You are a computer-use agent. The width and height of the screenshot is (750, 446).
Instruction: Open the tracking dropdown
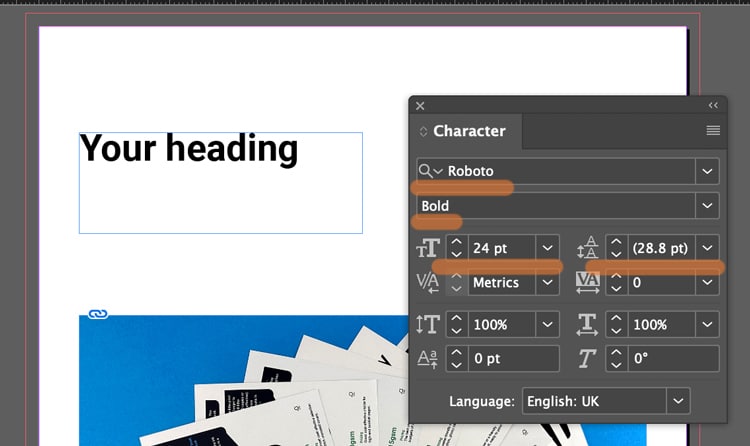(707, 282)
